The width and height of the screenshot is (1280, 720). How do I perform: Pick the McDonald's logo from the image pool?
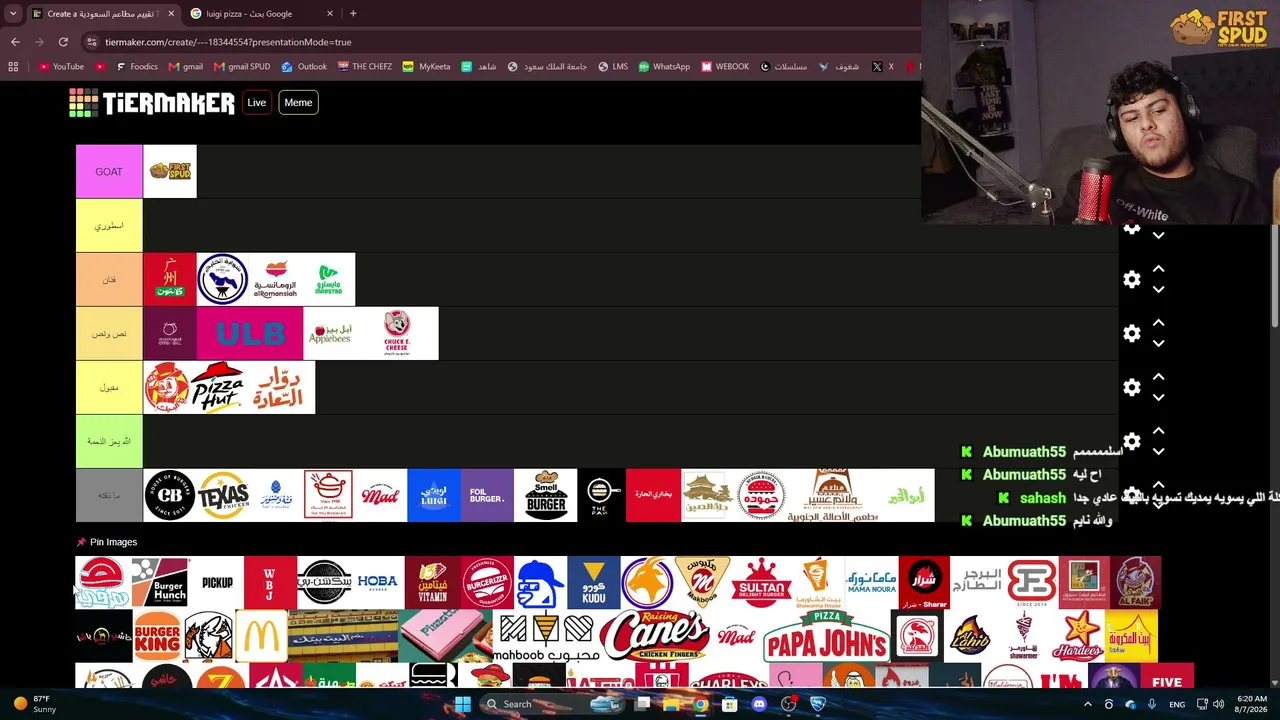click(x=261, y=636)
